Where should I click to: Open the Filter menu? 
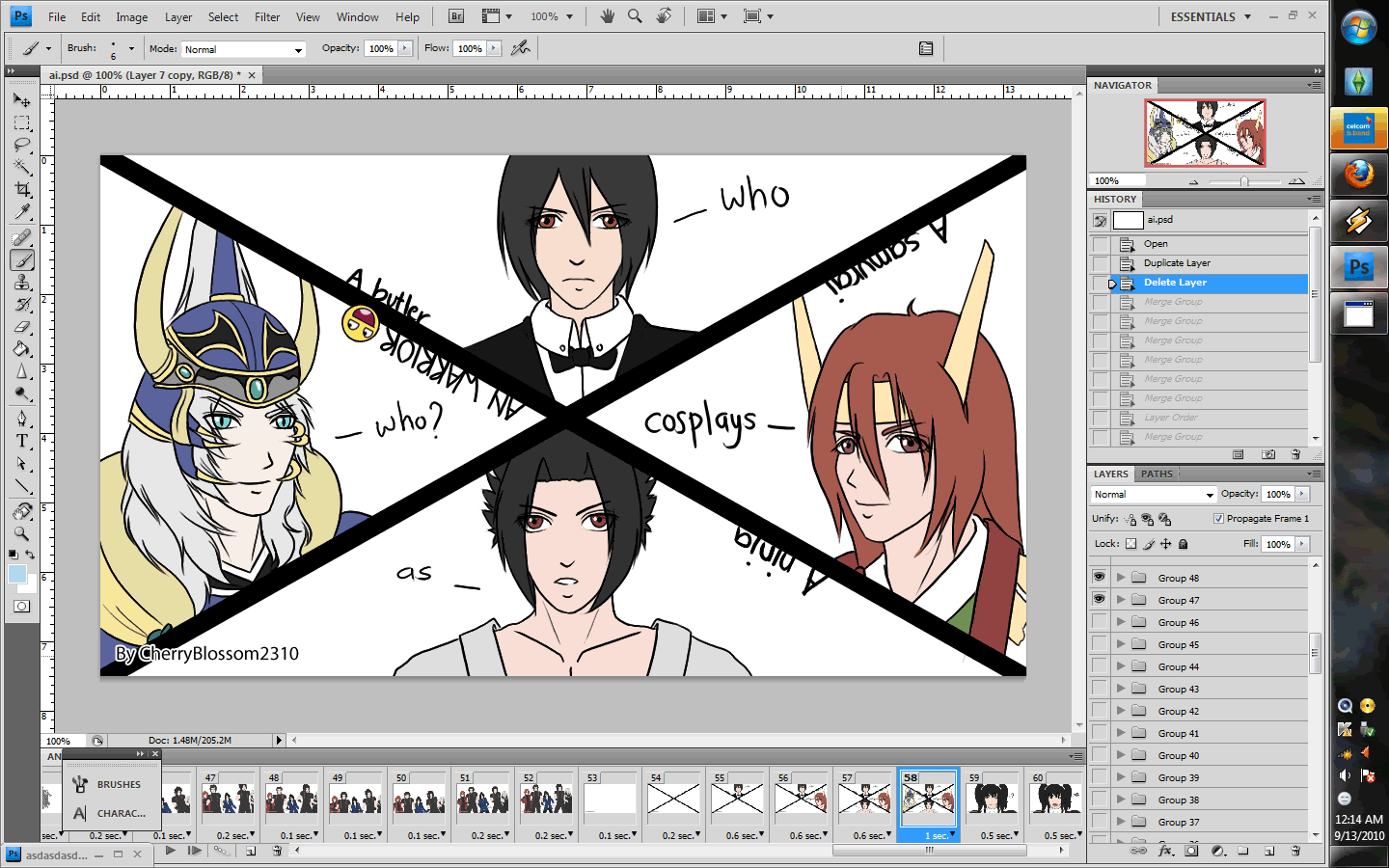pos(267,17)
